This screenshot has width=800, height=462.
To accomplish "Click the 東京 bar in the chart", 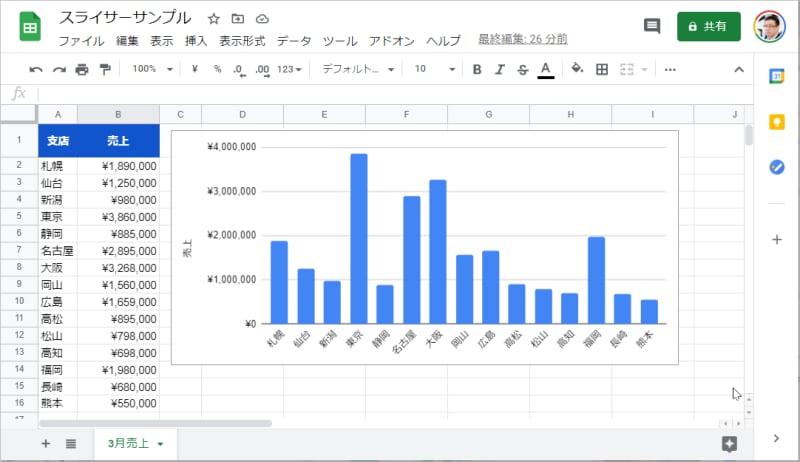I will click(359, 239).
